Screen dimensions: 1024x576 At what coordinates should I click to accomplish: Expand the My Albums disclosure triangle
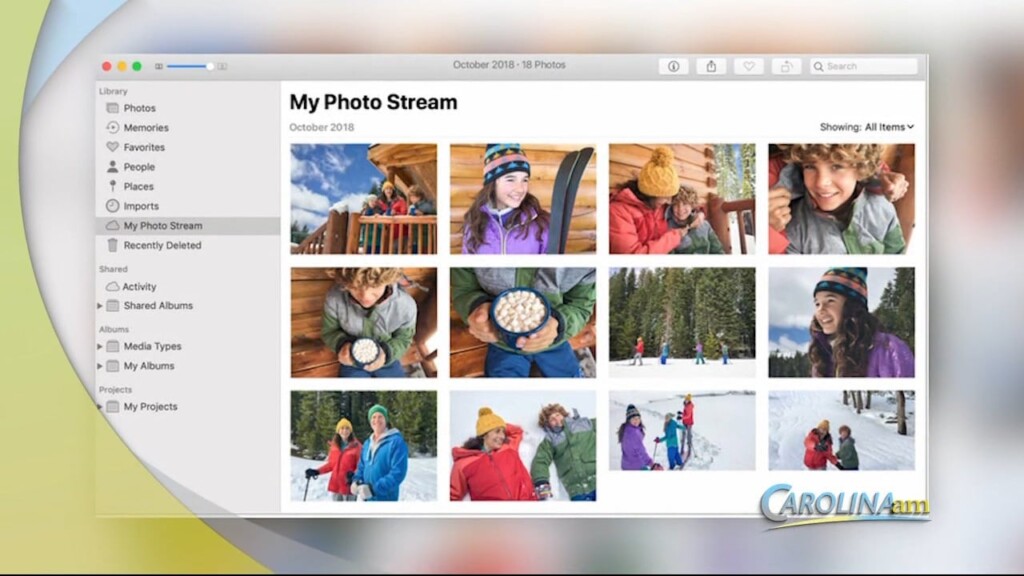tap(100, 366)
